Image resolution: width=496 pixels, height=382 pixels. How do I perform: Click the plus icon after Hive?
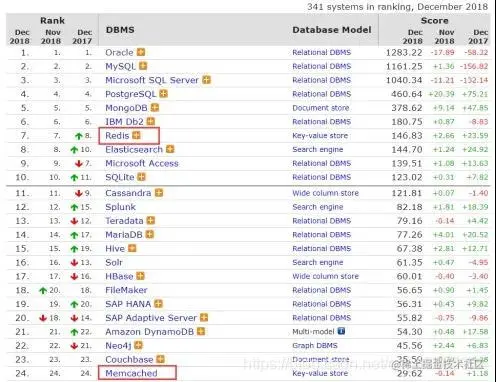(x=132, y=248)
